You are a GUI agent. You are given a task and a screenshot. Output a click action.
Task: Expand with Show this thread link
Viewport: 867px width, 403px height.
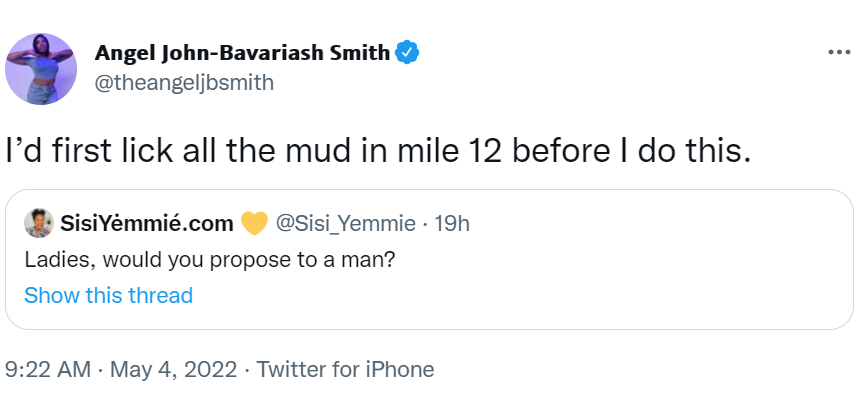pyautogui.click(x=108, y=295)
